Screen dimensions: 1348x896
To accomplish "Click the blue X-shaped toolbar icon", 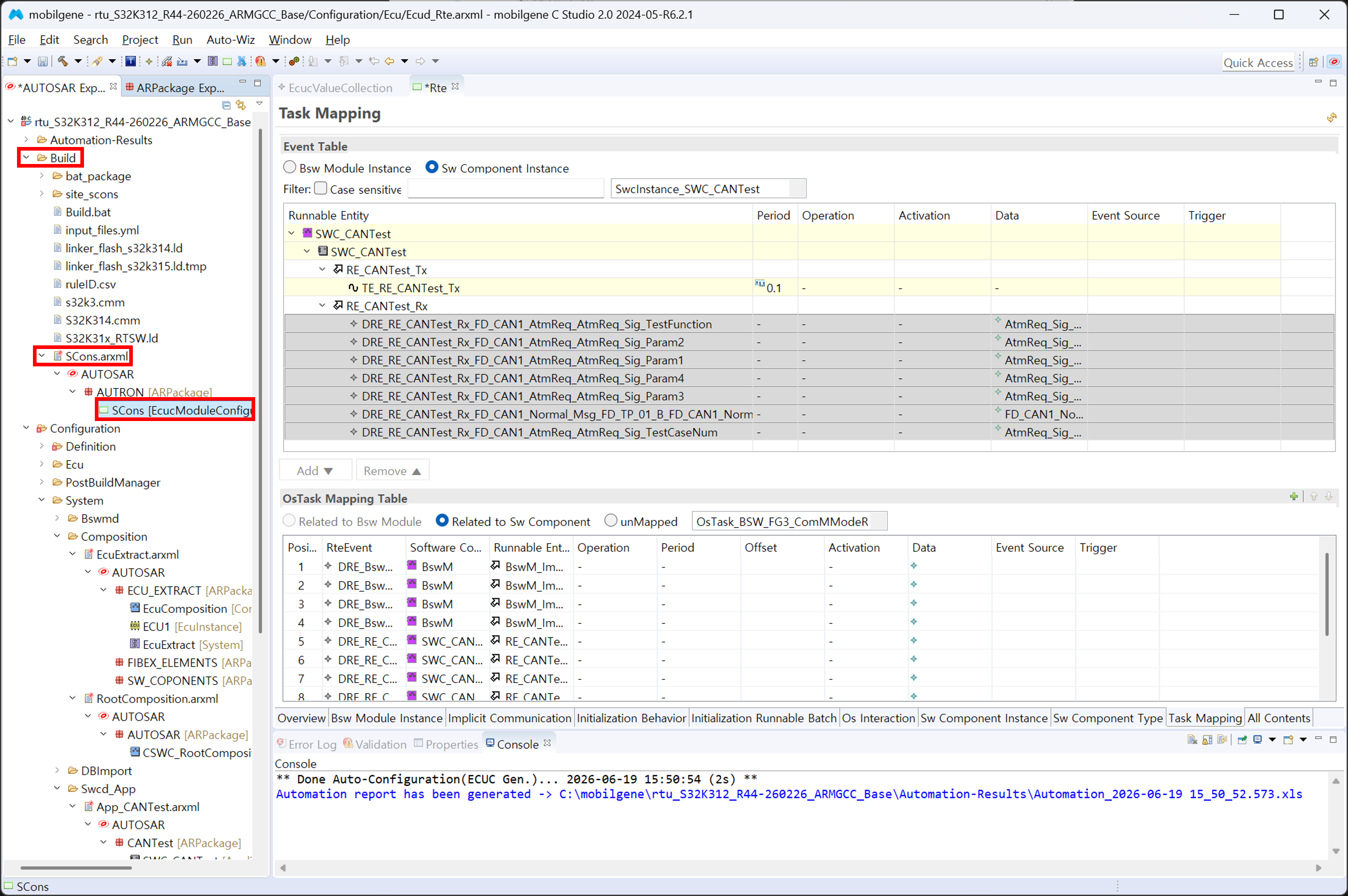I will 241,61.
